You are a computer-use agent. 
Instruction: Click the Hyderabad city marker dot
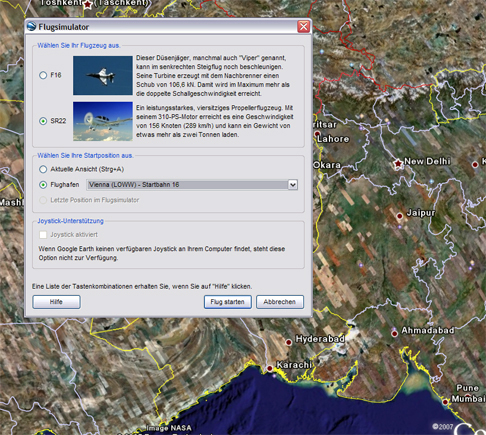(x=289, y=342)
